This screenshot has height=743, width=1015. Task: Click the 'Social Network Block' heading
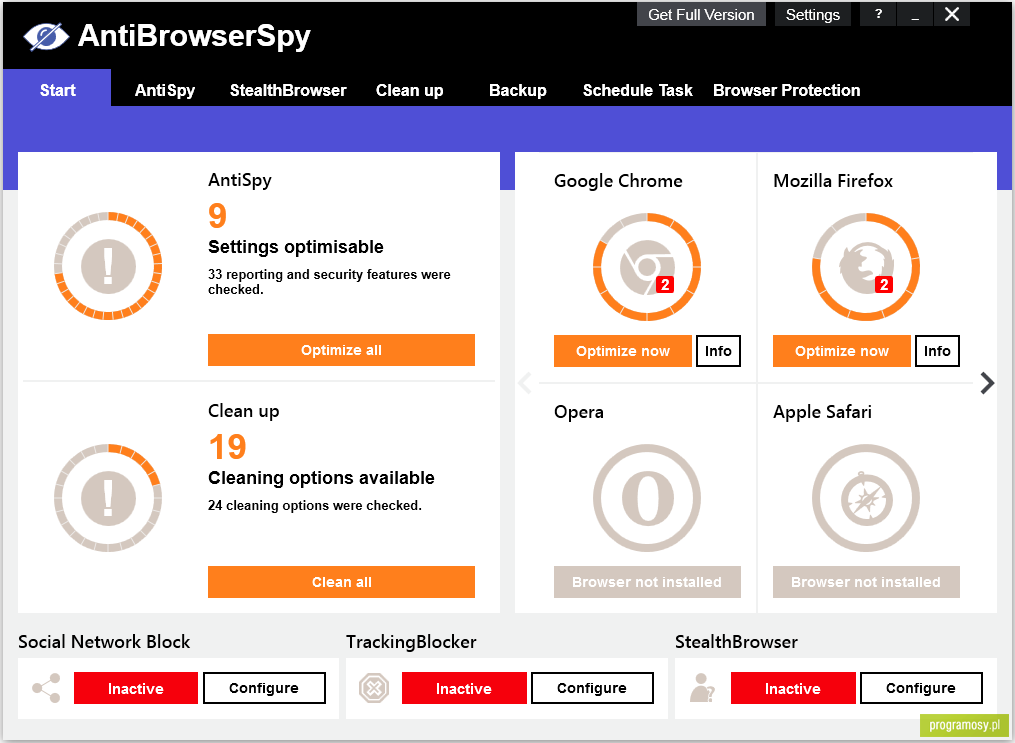[x=104, y=641]
